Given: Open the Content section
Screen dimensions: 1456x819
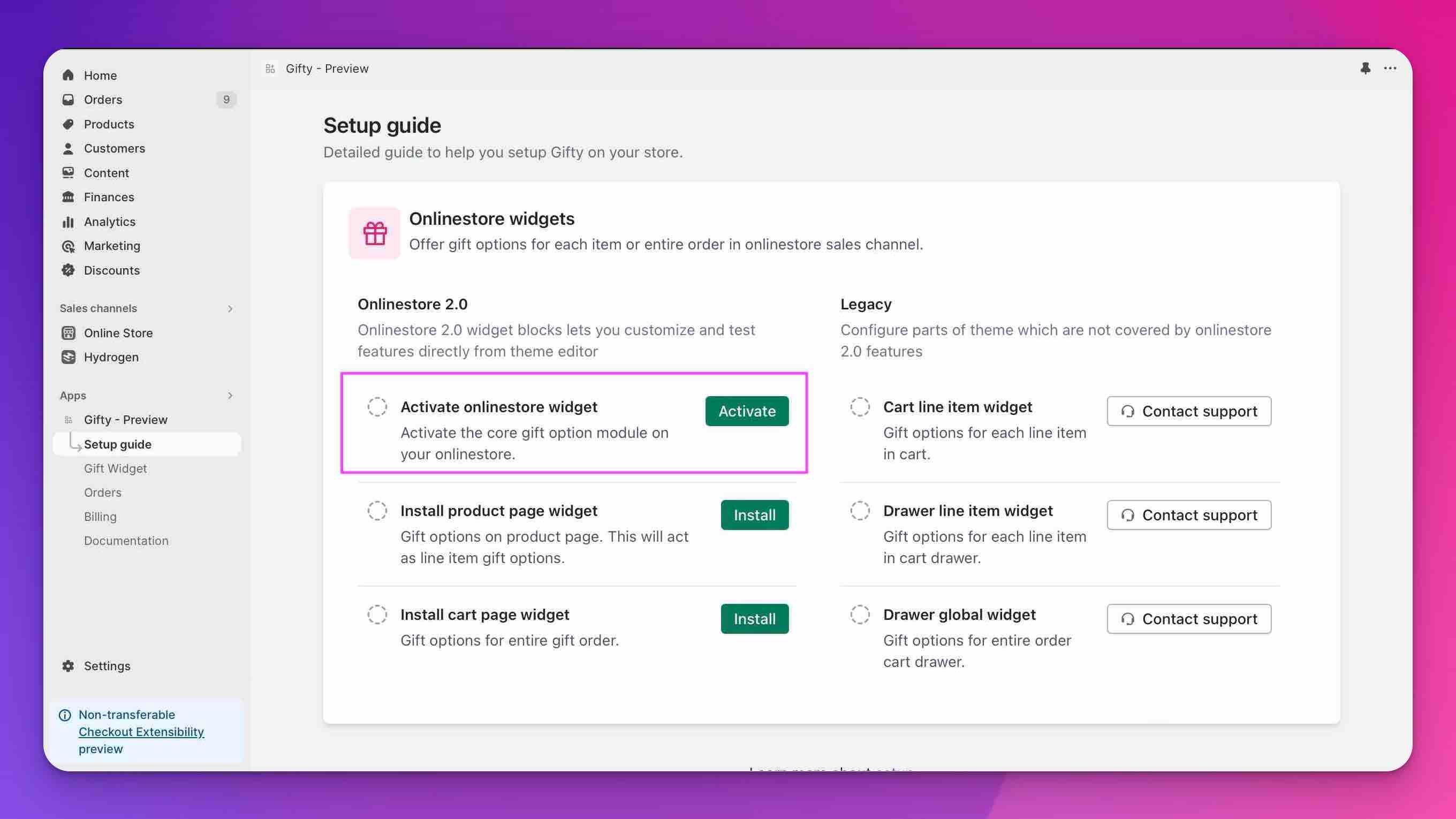Looking at the screenshot, I should 147,173.
